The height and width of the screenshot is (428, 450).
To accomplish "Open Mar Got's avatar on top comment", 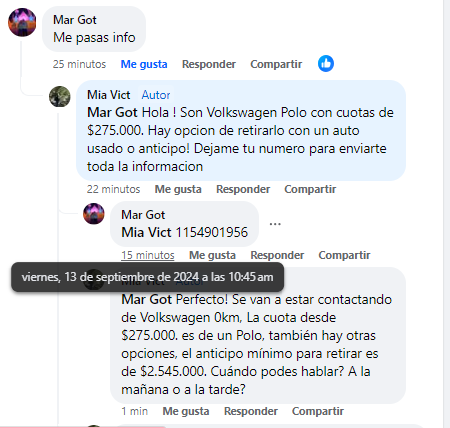I will pos(22,22).
